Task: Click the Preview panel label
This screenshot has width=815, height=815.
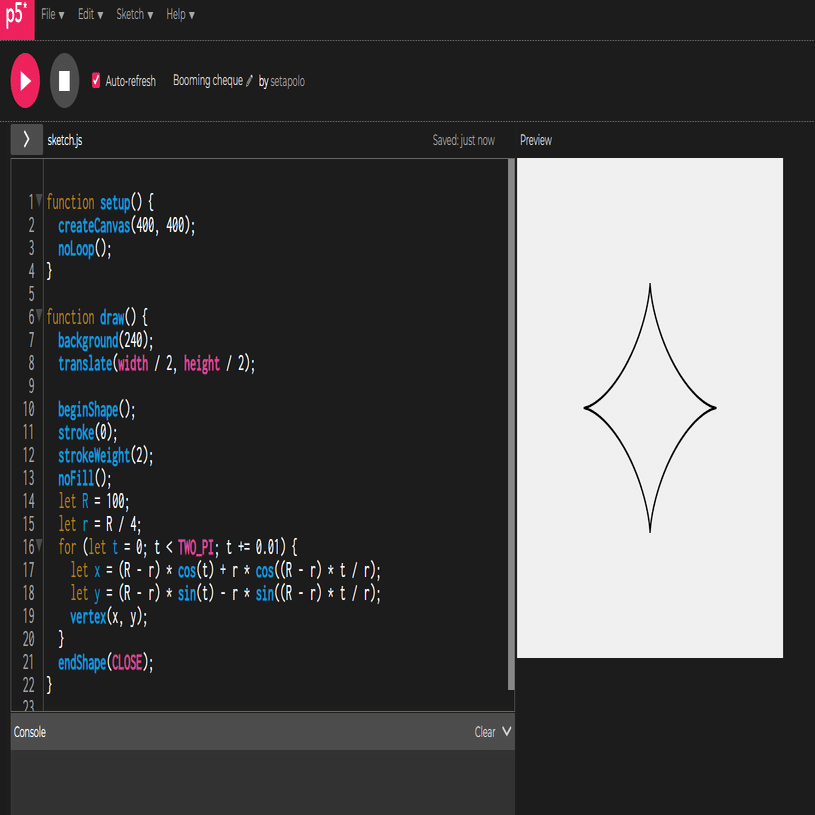Action: click(x=536, y=140)
